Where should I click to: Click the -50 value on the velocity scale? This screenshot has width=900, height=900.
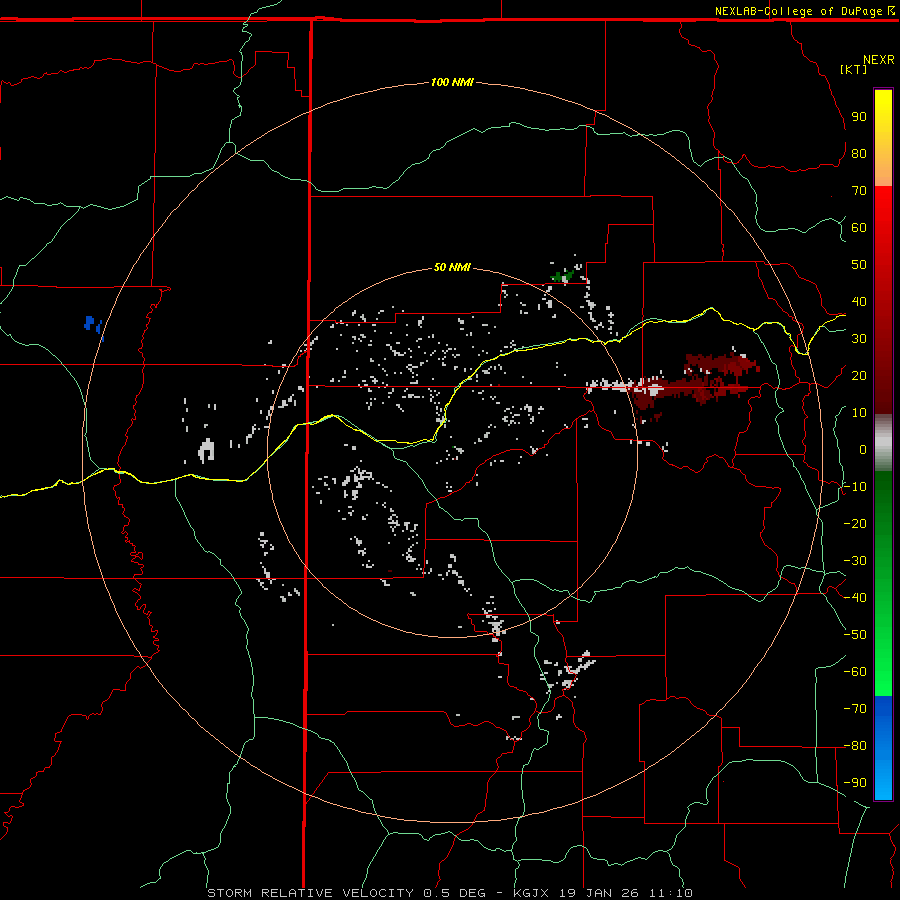[x=855, y=635]
